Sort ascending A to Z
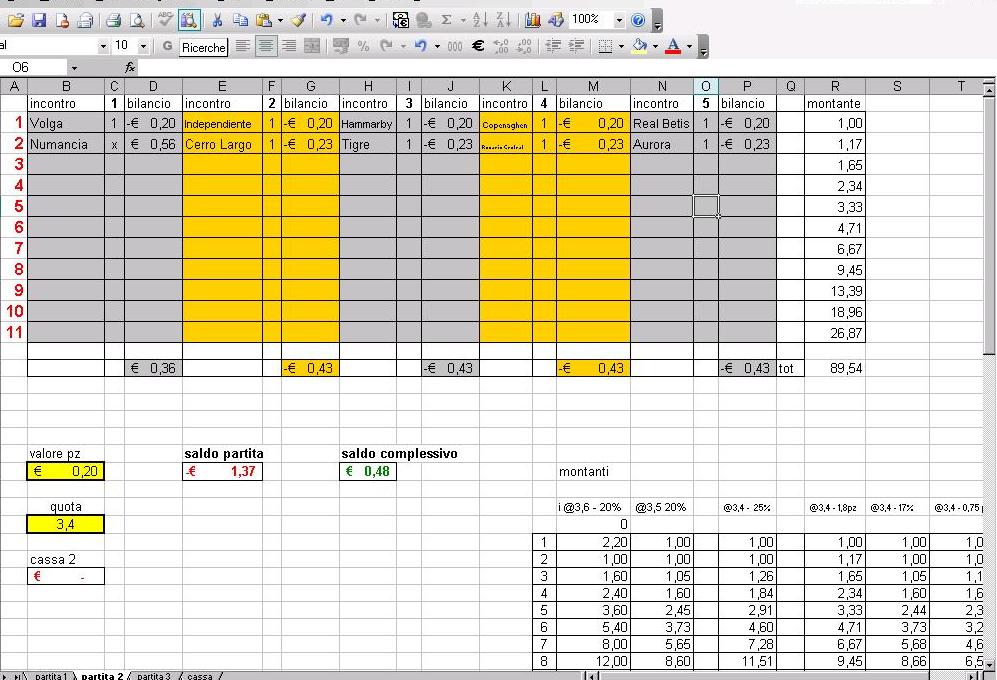Screen dimensions: 997x680 tap(480, 20)
